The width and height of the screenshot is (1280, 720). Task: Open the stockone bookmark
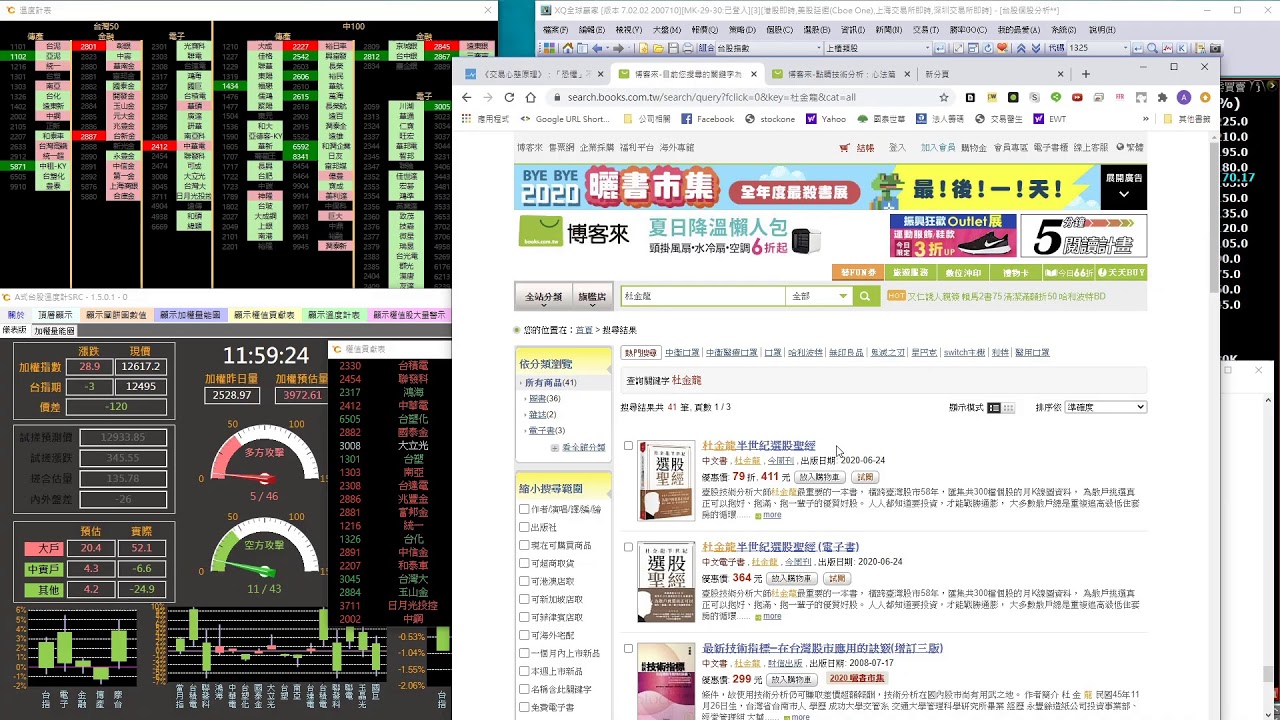[770, 119]
